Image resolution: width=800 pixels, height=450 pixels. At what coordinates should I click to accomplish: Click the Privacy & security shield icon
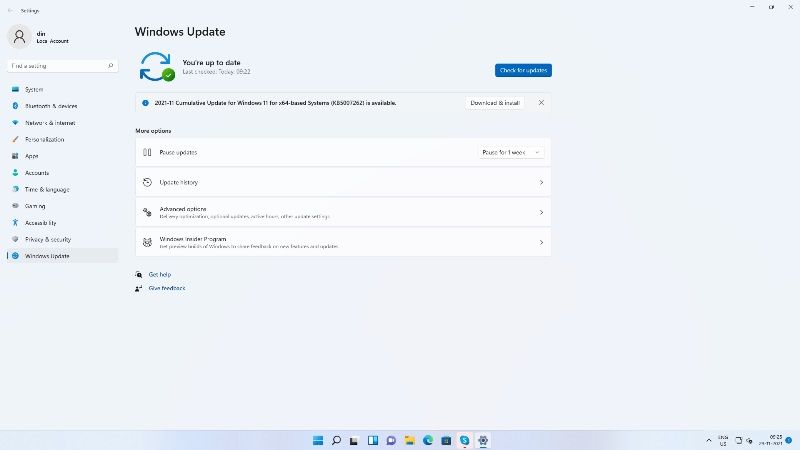15,239
